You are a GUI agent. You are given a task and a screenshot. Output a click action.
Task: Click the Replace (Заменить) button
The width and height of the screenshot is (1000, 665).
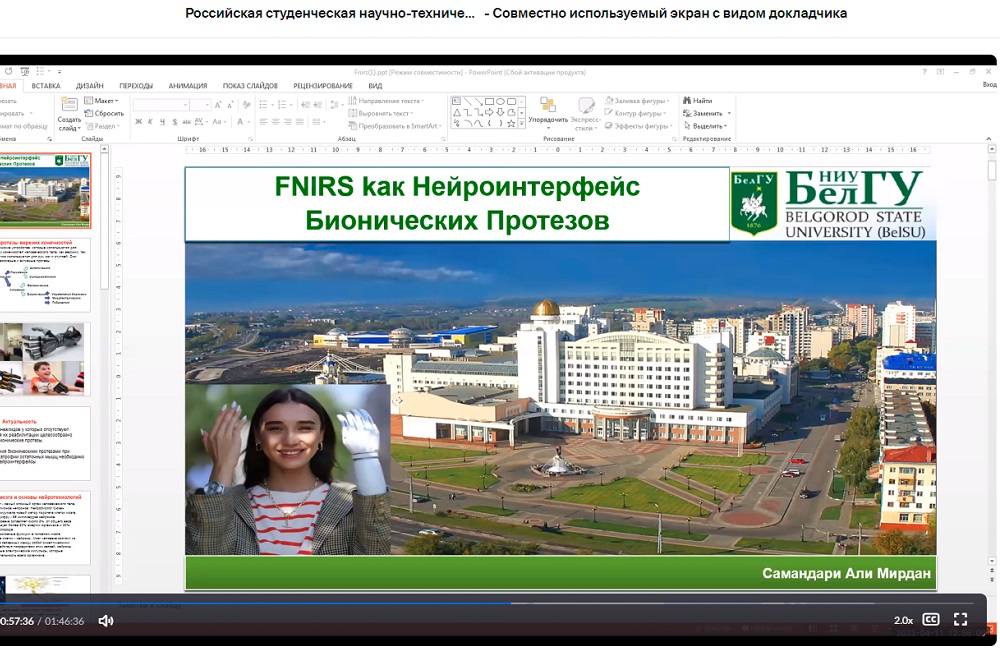click(x=706, y=113)
